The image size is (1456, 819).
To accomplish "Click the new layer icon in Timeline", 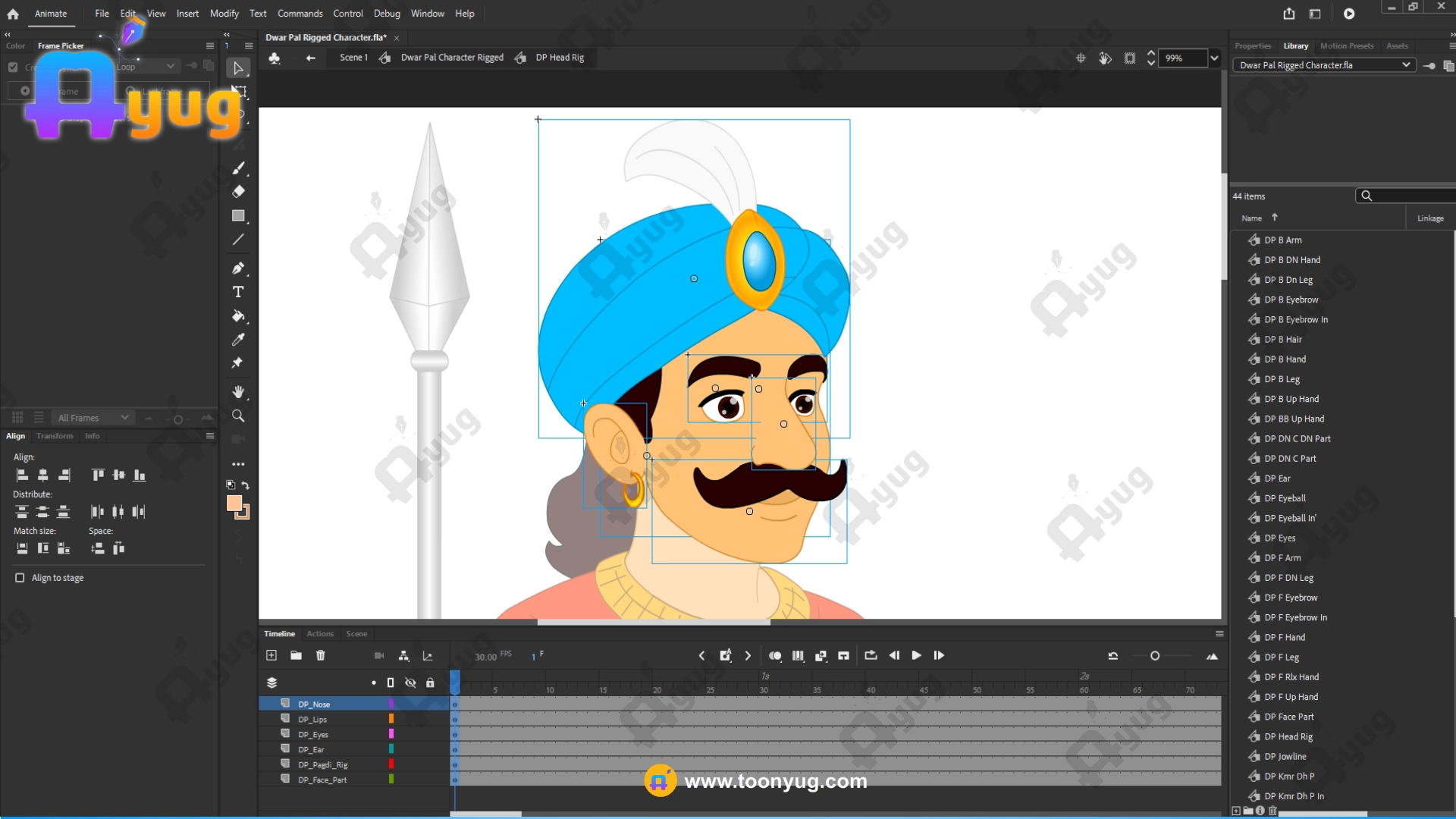I will 271,655.
